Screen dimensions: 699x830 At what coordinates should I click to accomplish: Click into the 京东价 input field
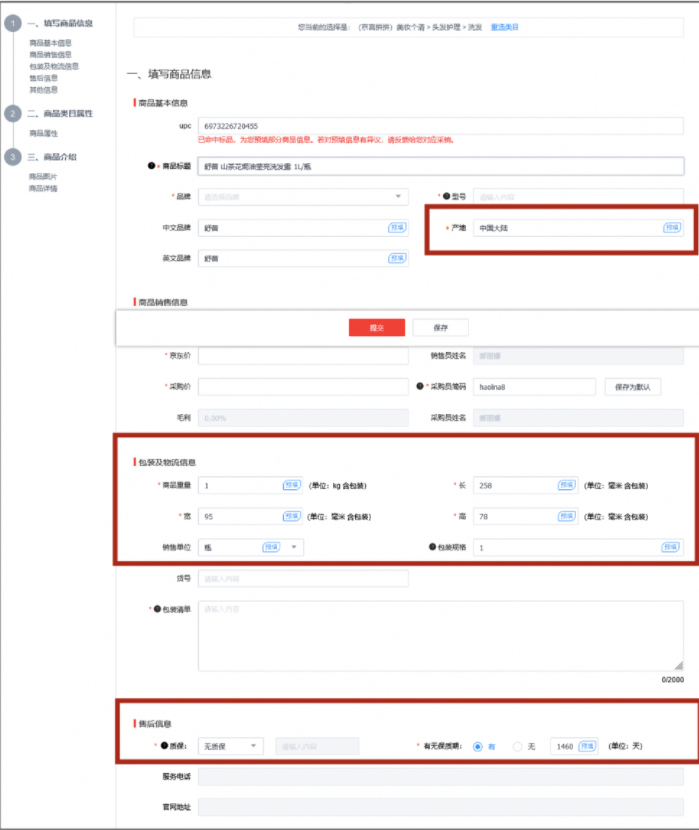[x=304, y=356]
